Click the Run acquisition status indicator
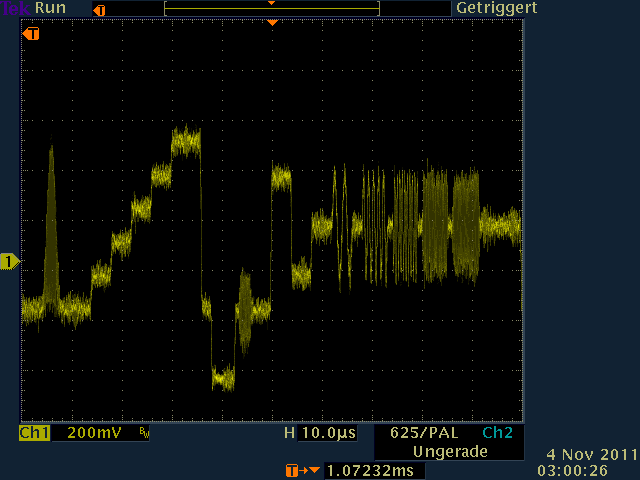This screenshot has width=640, height=480. 50,7
